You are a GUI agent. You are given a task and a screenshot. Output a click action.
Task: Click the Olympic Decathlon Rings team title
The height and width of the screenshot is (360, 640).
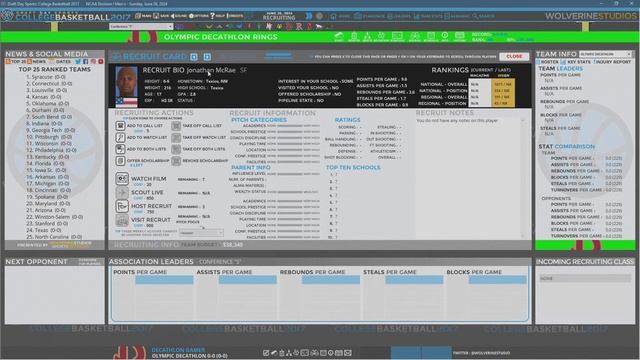pos(221,37)
